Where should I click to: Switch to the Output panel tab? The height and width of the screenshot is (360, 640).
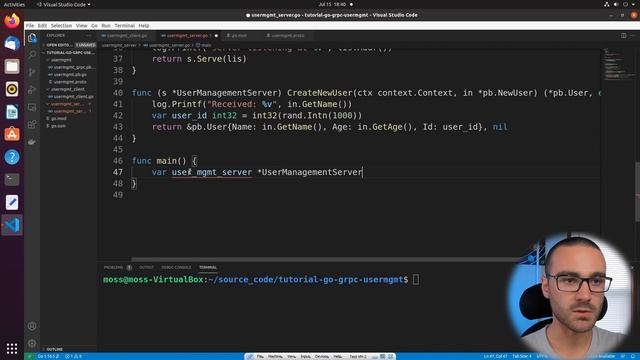click(x=147, y=267)
